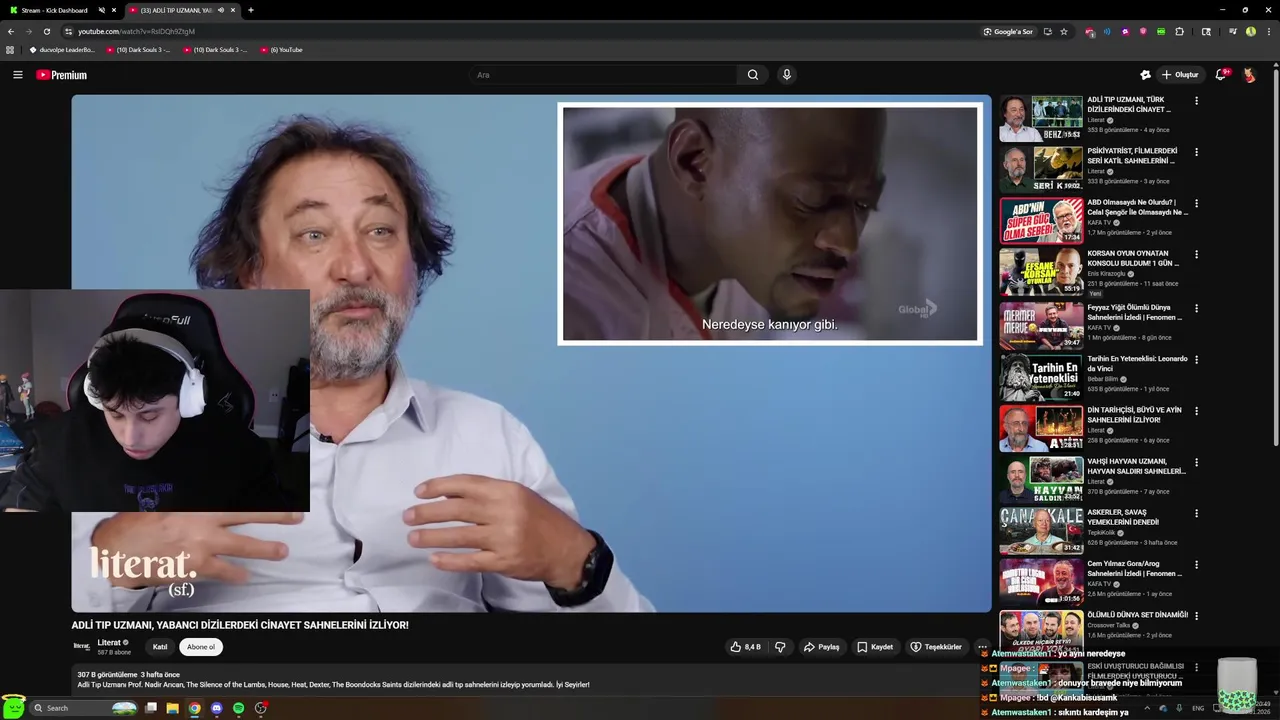Click inside the Ara search field
Screen dimensions: 1280x720
[x=604, y=75]
